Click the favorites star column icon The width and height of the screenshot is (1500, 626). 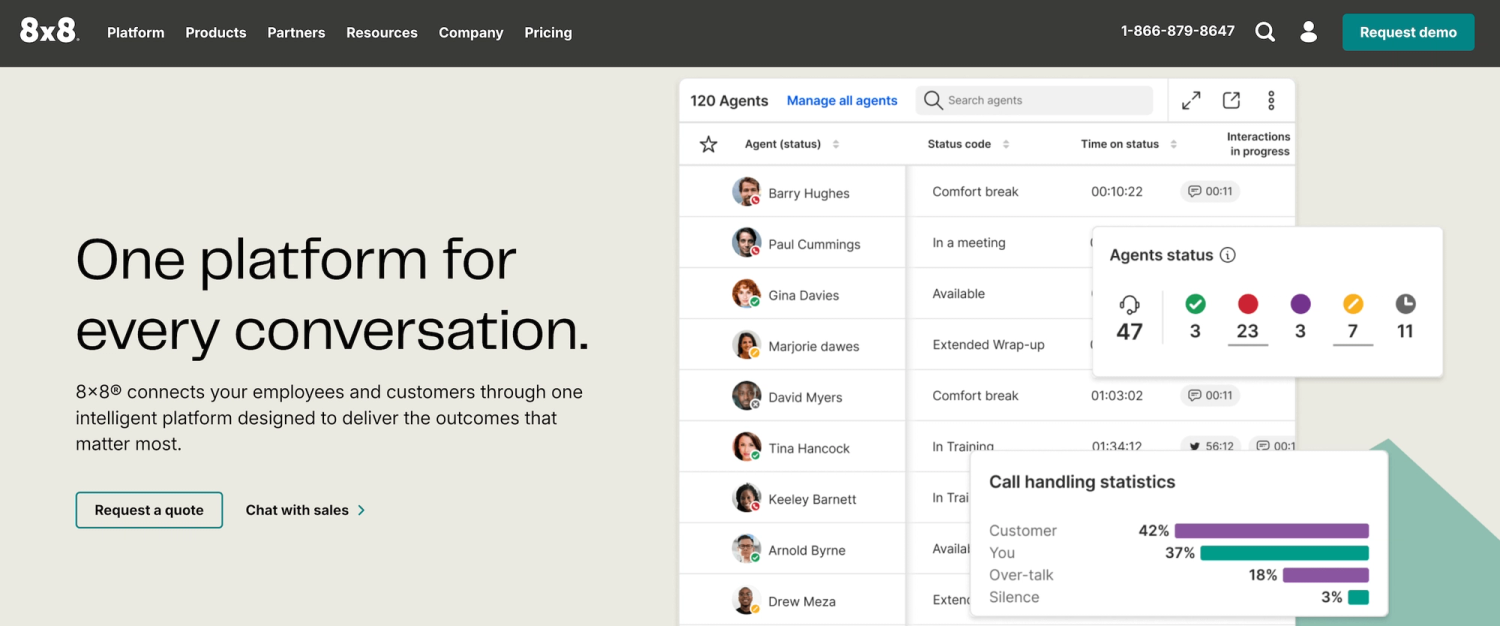[x=708, y=144]
